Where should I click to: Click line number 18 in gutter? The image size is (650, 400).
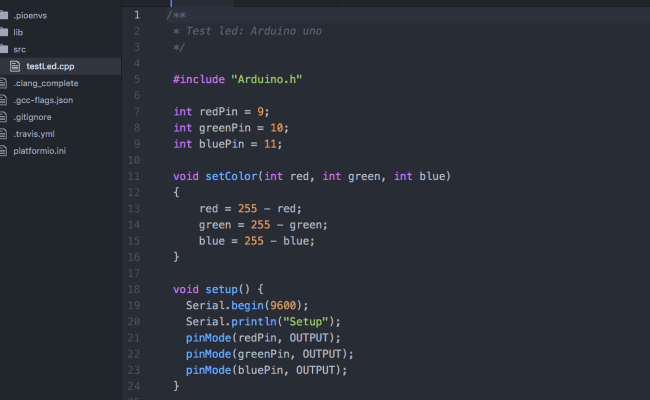click(x=133, y=289)
